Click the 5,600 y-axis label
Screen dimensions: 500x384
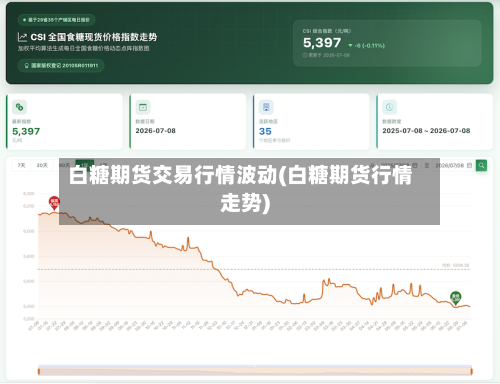pos(29,281)
